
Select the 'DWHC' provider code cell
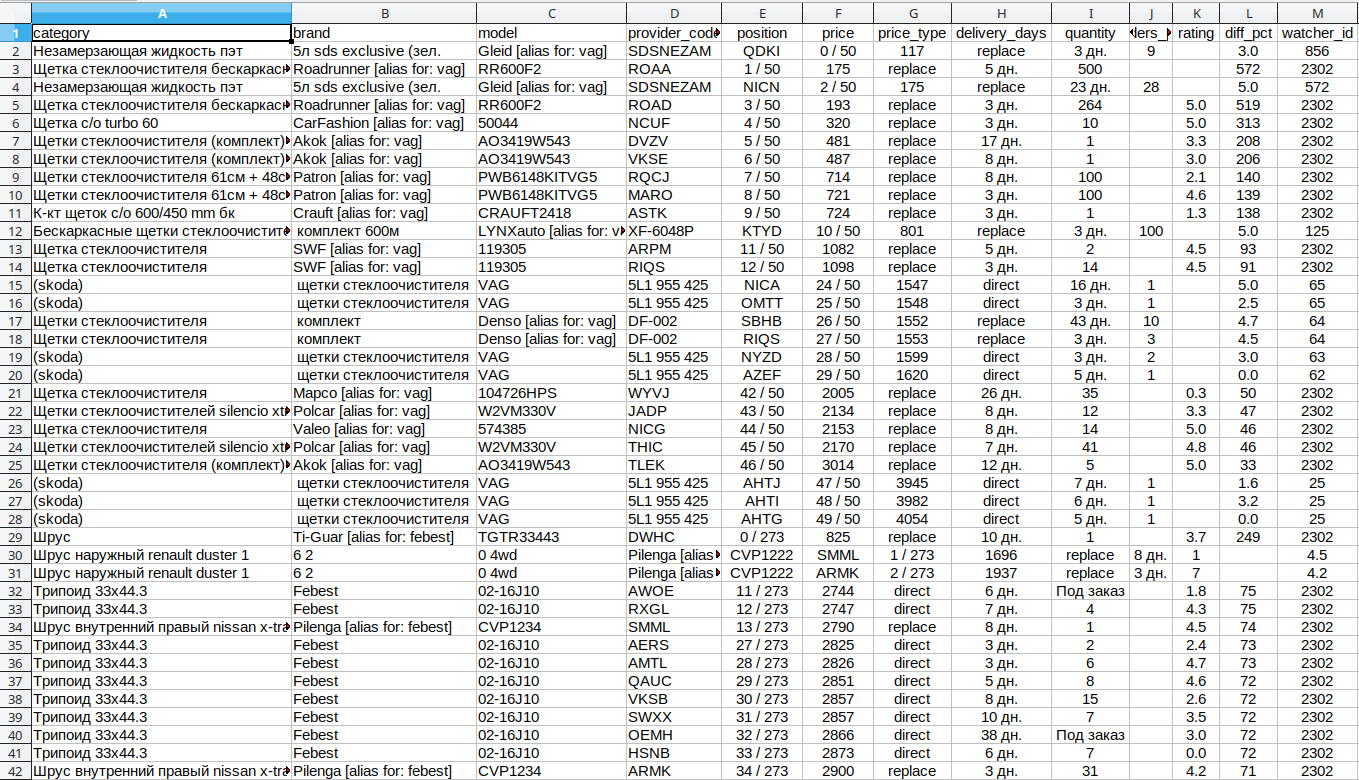[x=674, y=537]
